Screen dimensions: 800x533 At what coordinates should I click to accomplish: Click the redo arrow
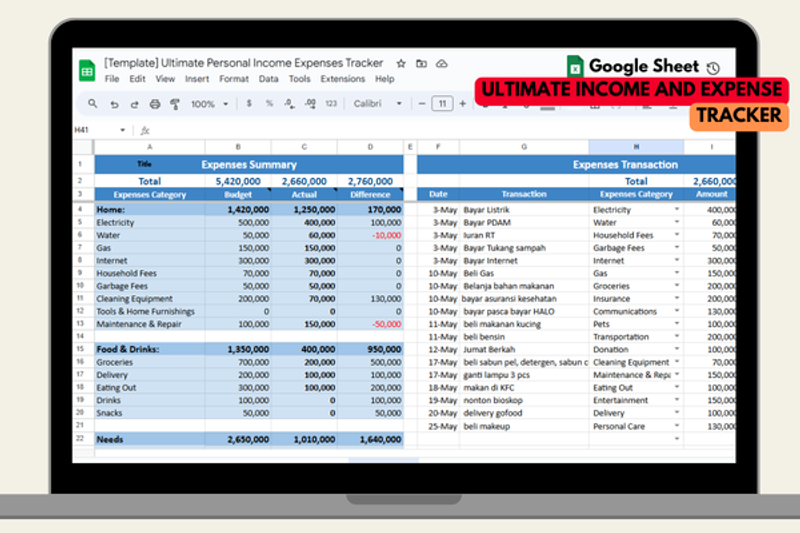pyautogui.click(x=134, y=104)
